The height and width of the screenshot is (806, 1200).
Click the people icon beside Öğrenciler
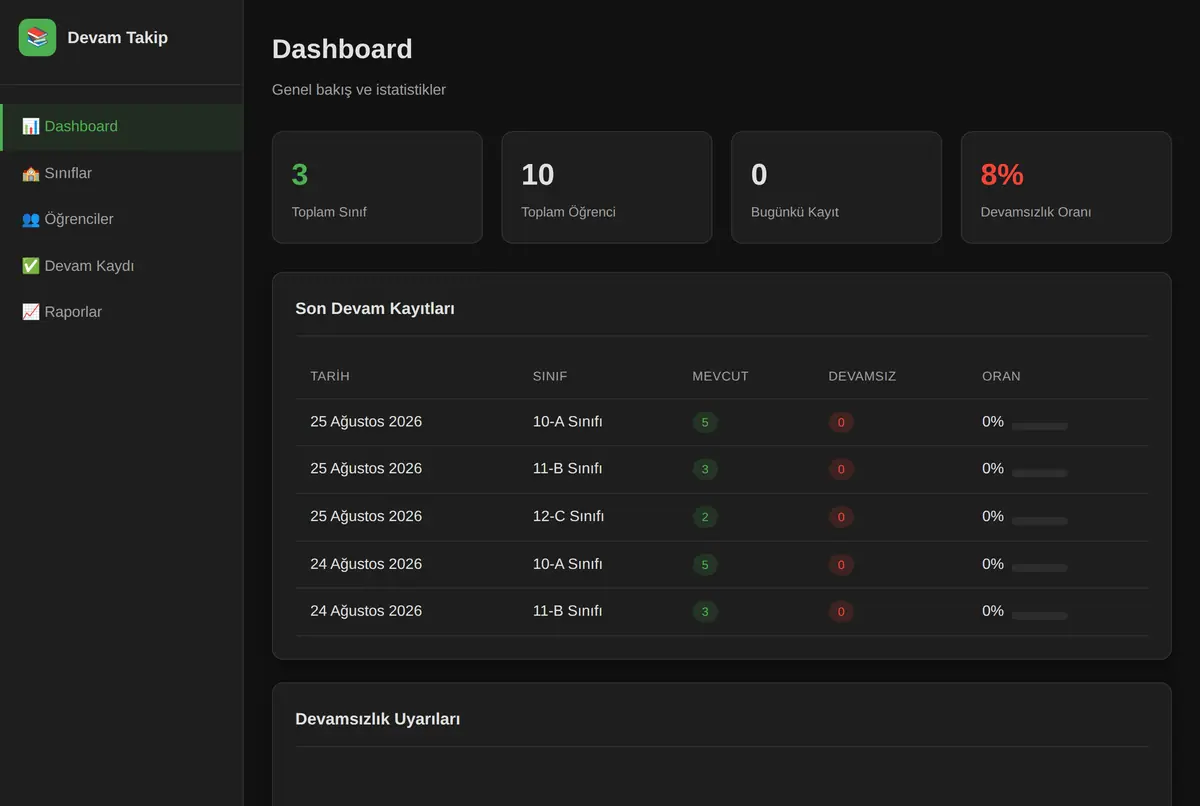(31, 219)
